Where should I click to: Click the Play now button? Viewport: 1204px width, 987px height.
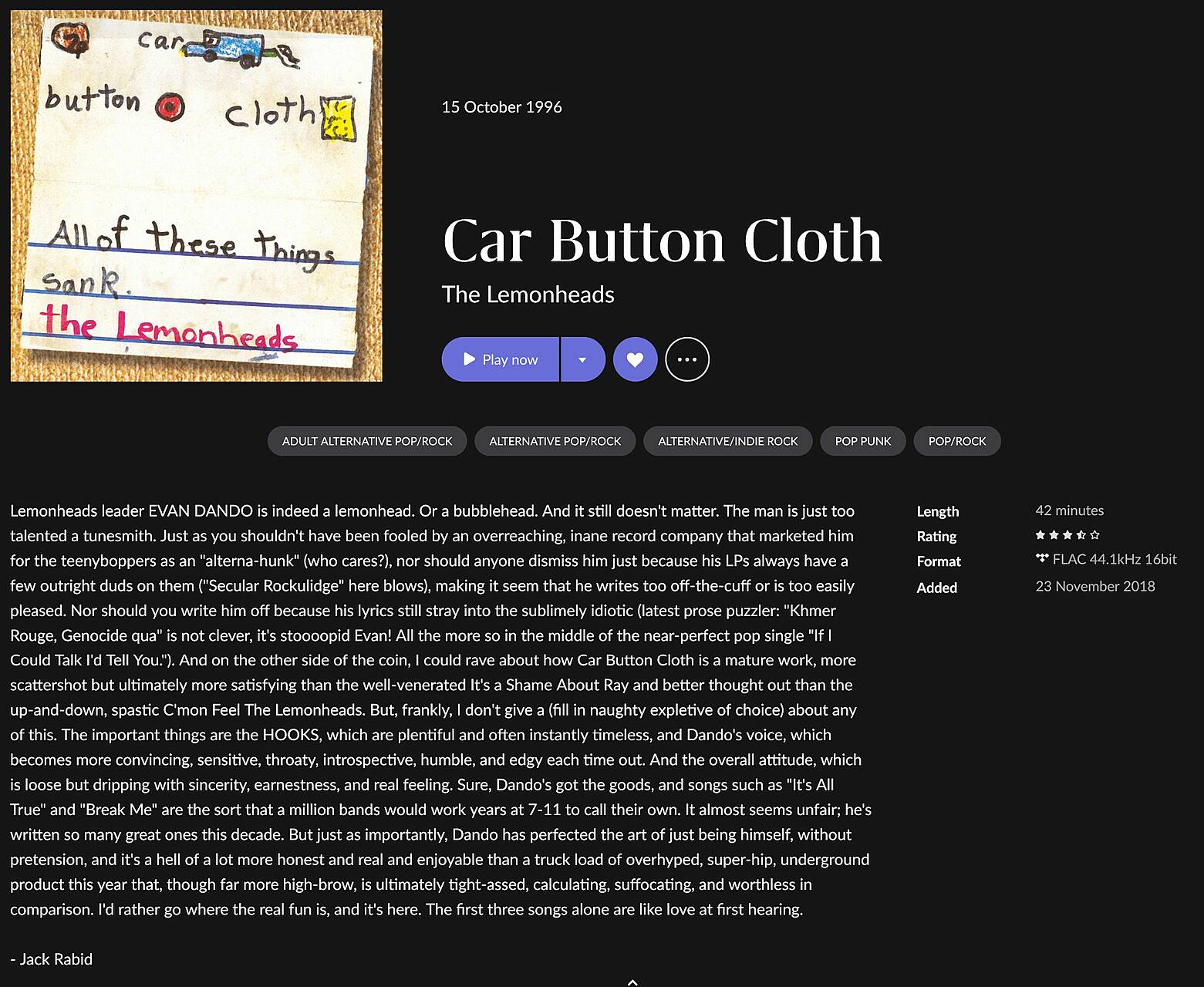[x=500, y=359]
